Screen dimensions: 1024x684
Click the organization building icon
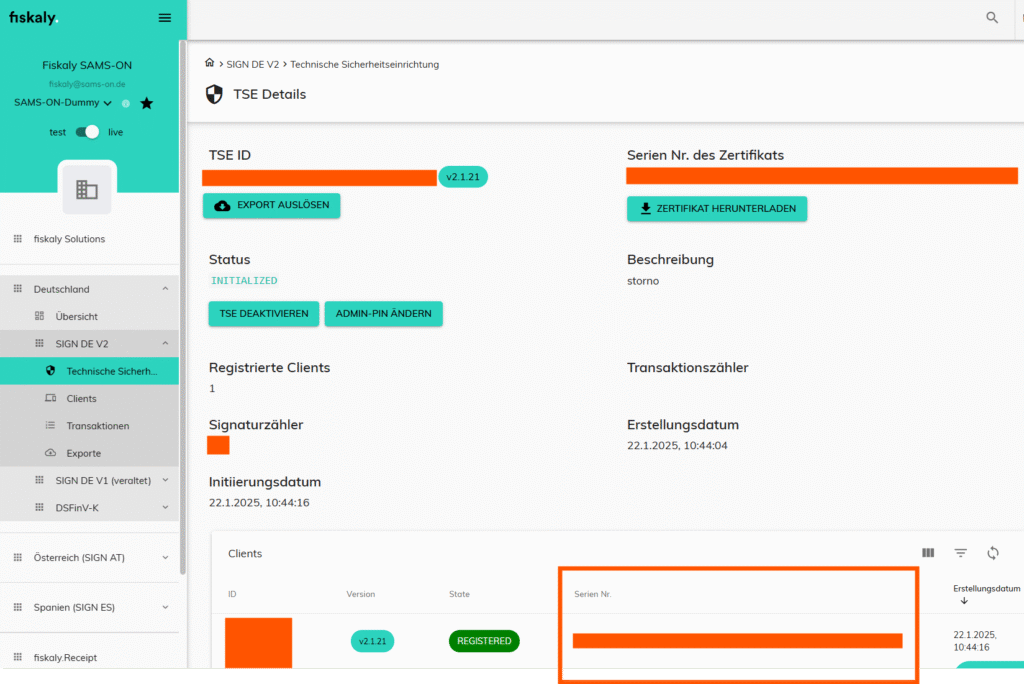click(87, 190)
